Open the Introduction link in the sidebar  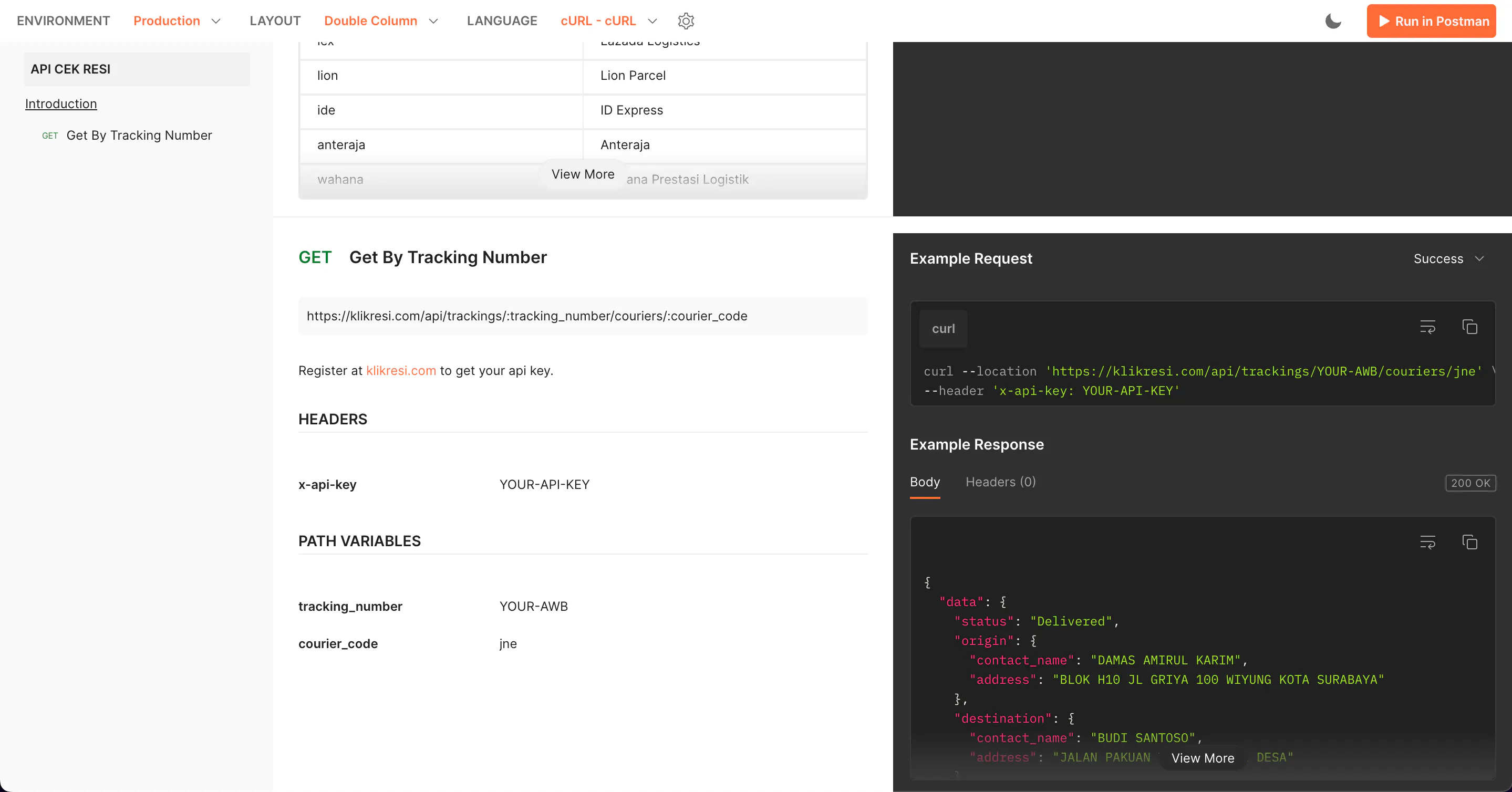coord(61,104)
